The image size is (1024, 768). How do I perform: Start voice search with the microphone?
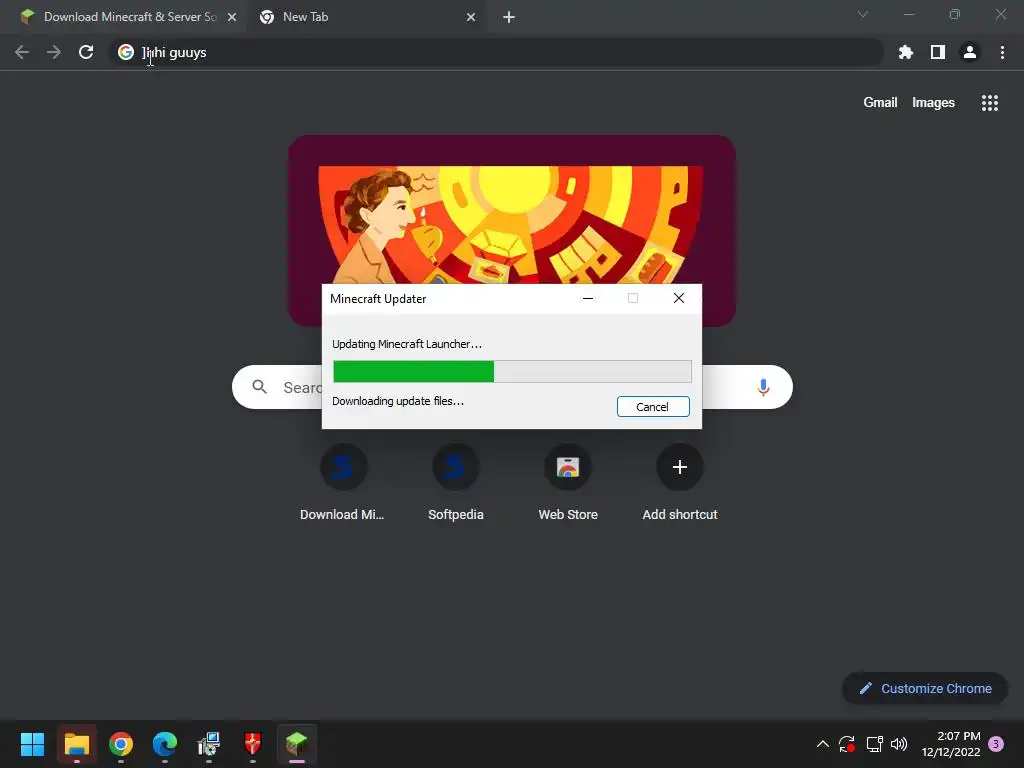[x=763, y=387]
